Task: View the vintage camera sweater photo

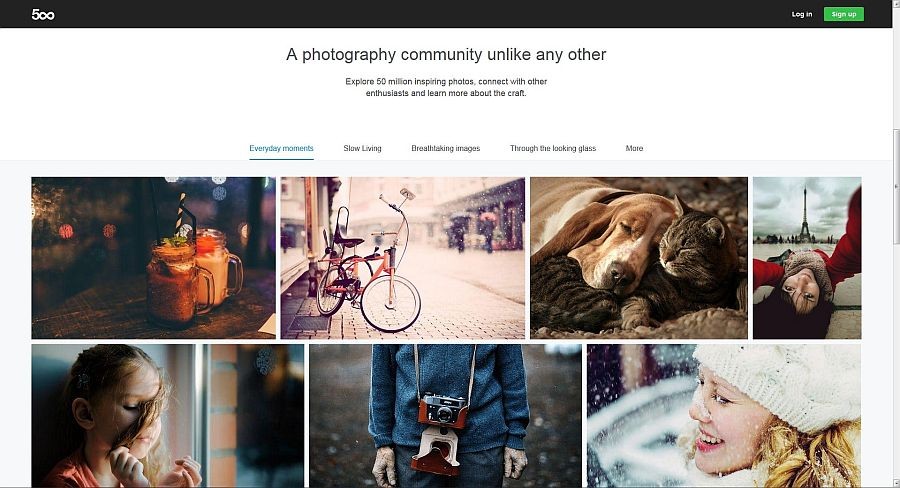Action: point(445,416)
